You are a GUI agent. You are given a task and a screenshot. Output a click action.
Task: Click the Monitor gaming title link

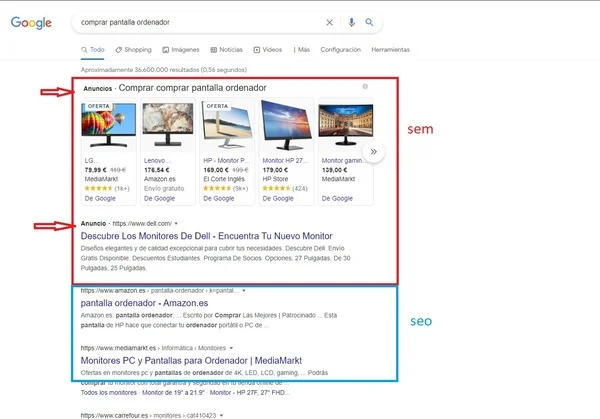coord(343,161)
